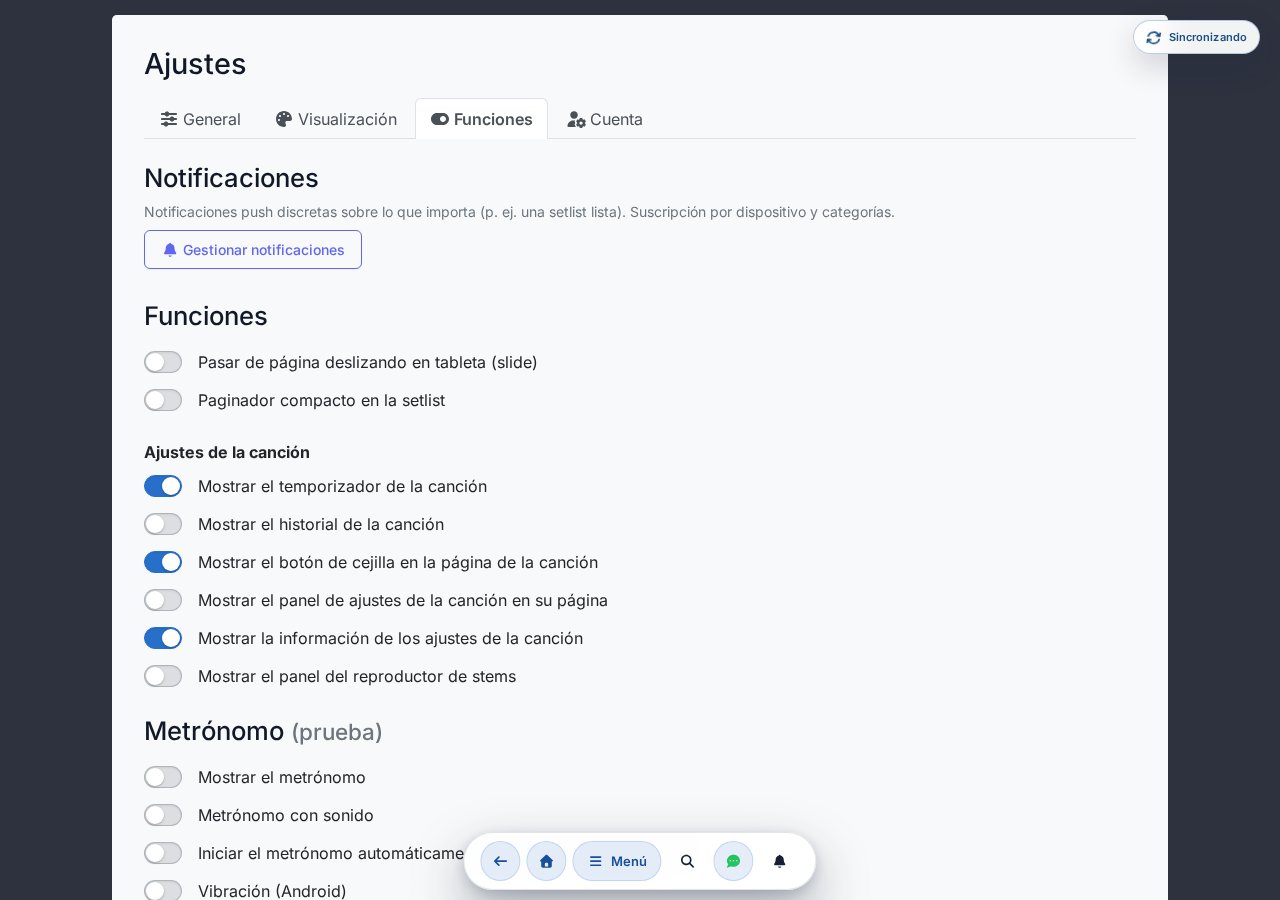The height and width of the screenshot is (900, 1280).
Task: Disable Mostrar la información de los ajustes
Action: click(163, 638)
